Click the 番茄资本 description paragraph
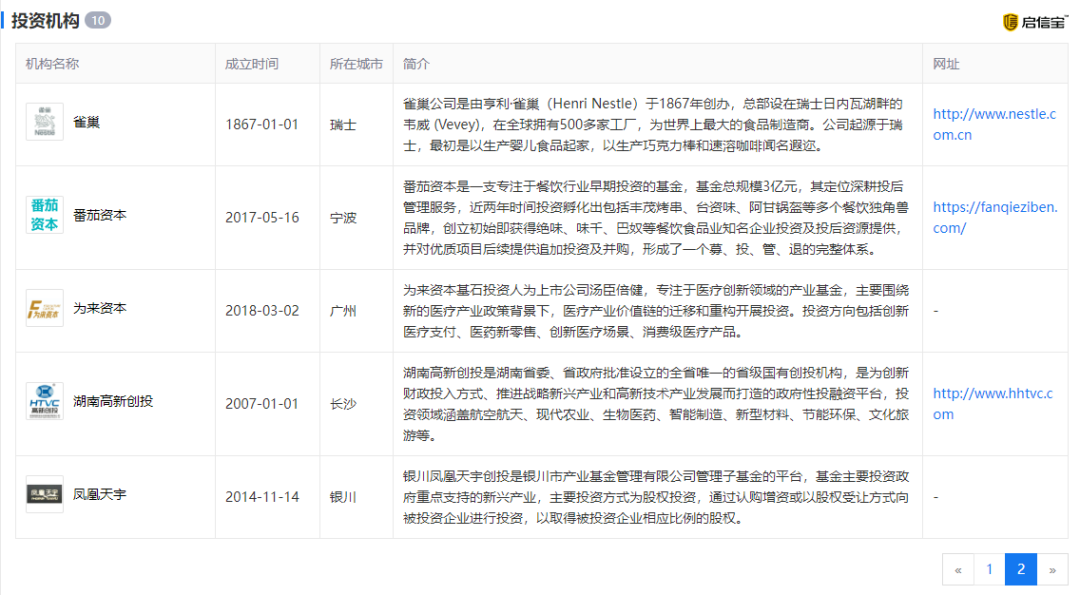Viewport: 1080px width, 595px height. pyautogui.click(x=656, y=218)
